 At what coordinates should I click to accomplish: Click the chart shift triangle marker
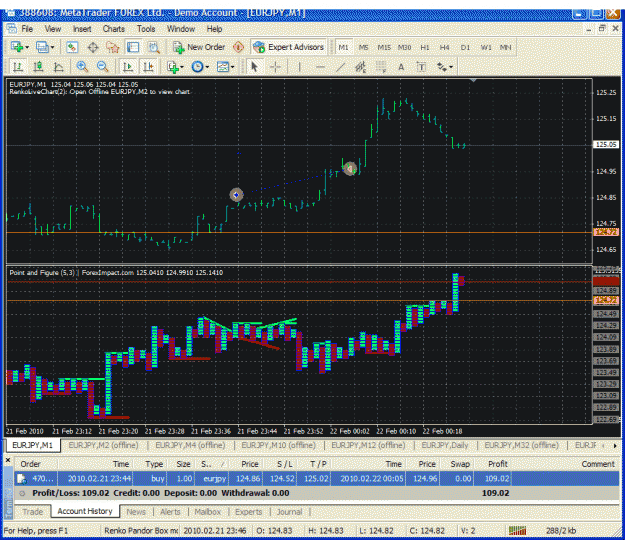click(x=473, y=81)
